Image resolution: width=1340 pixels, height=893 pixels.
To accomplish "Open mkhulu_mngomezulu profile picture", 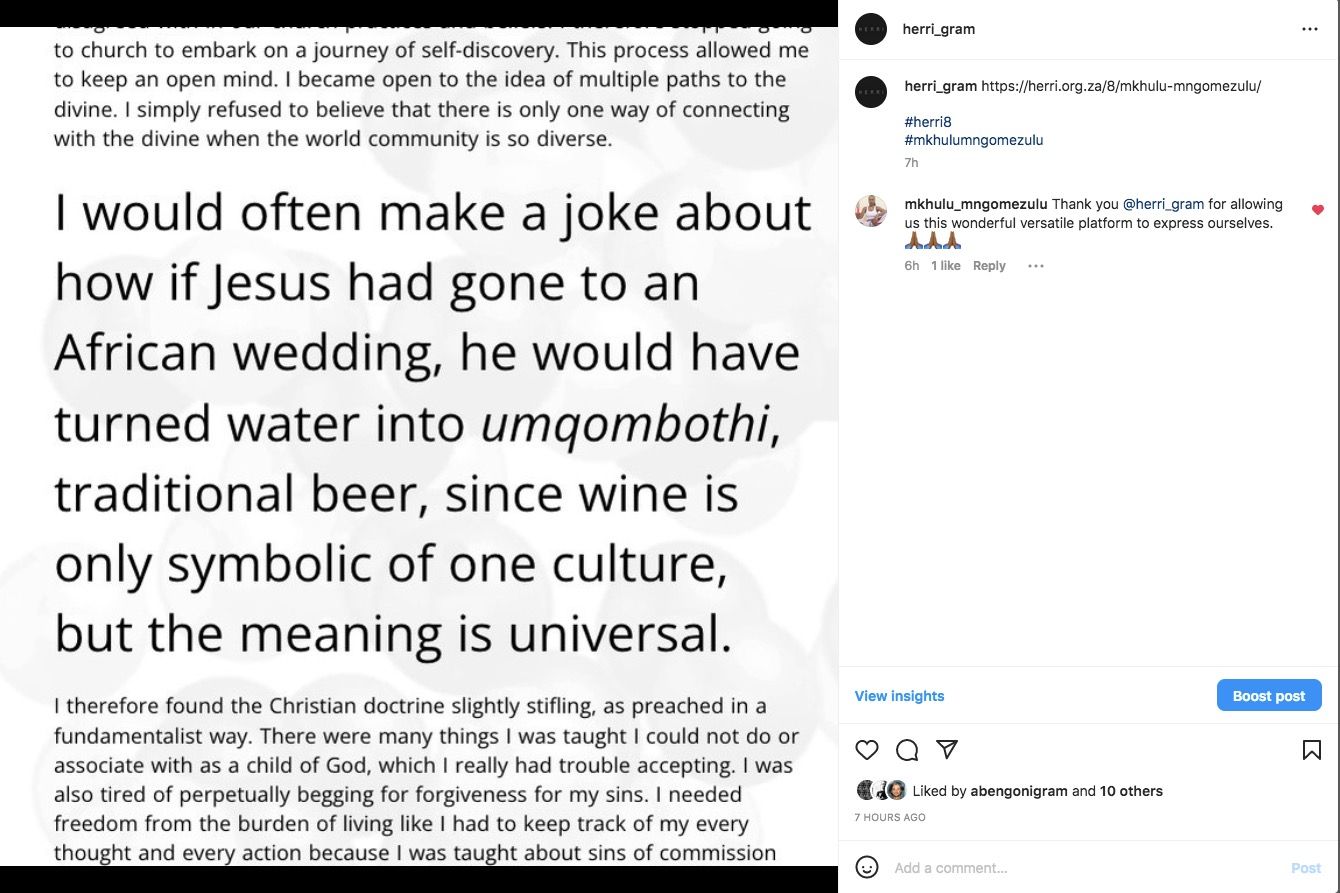I will [x=871, y=211].
